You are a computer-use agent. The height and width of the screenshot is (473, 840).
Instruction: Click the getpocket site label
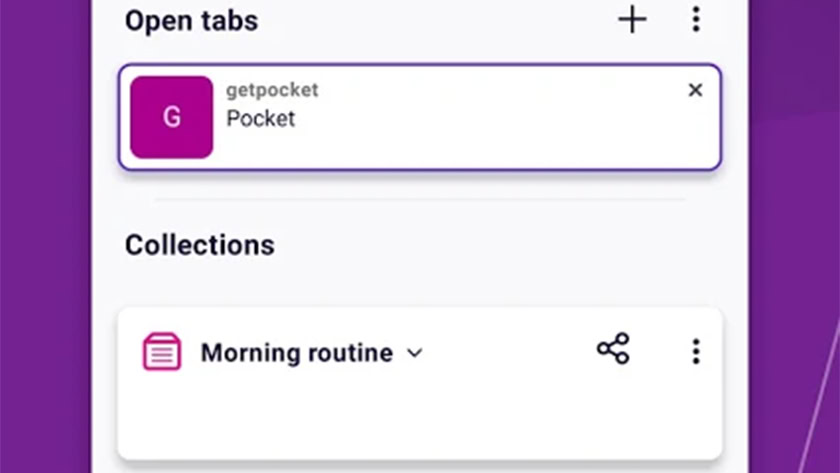(272, 90)
